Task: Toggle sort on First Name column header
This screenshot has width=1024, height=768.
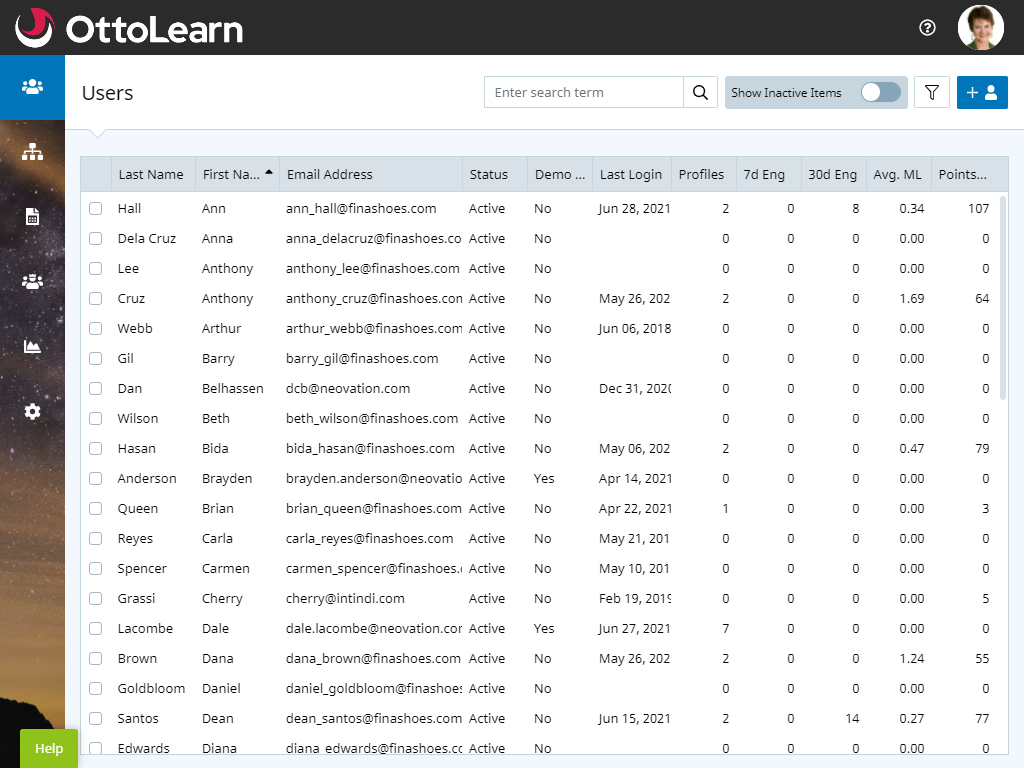Action: [238, 174]
